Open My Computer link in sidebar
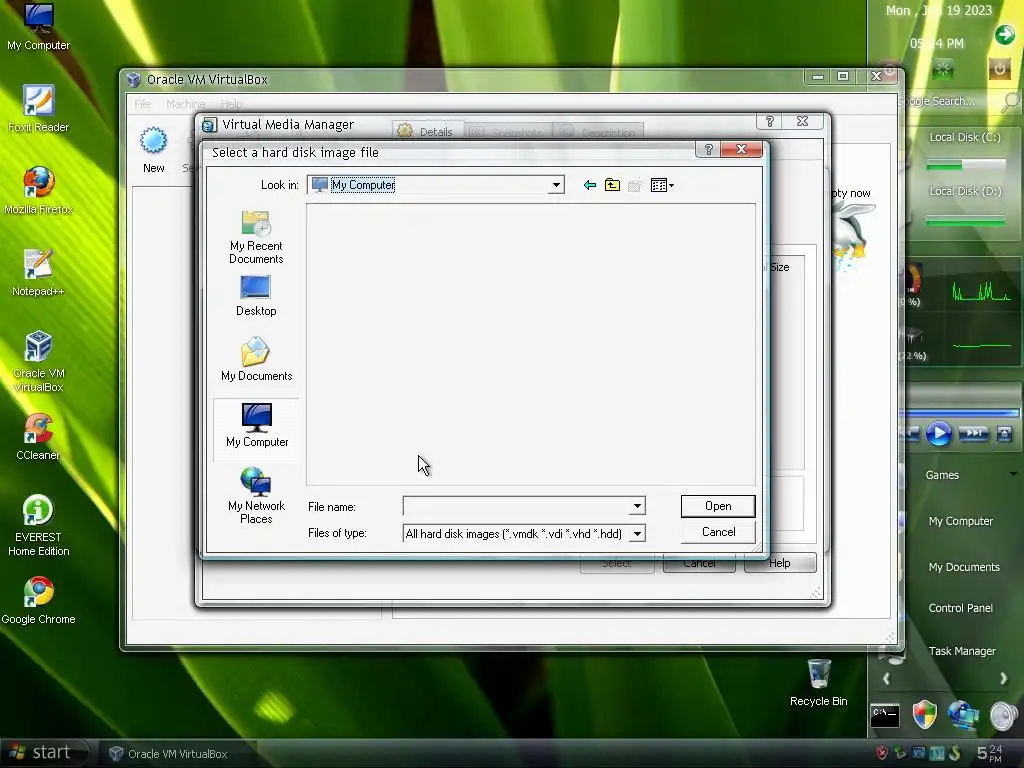This screenshot has width=1024, height=768. [x=961, y=521]
